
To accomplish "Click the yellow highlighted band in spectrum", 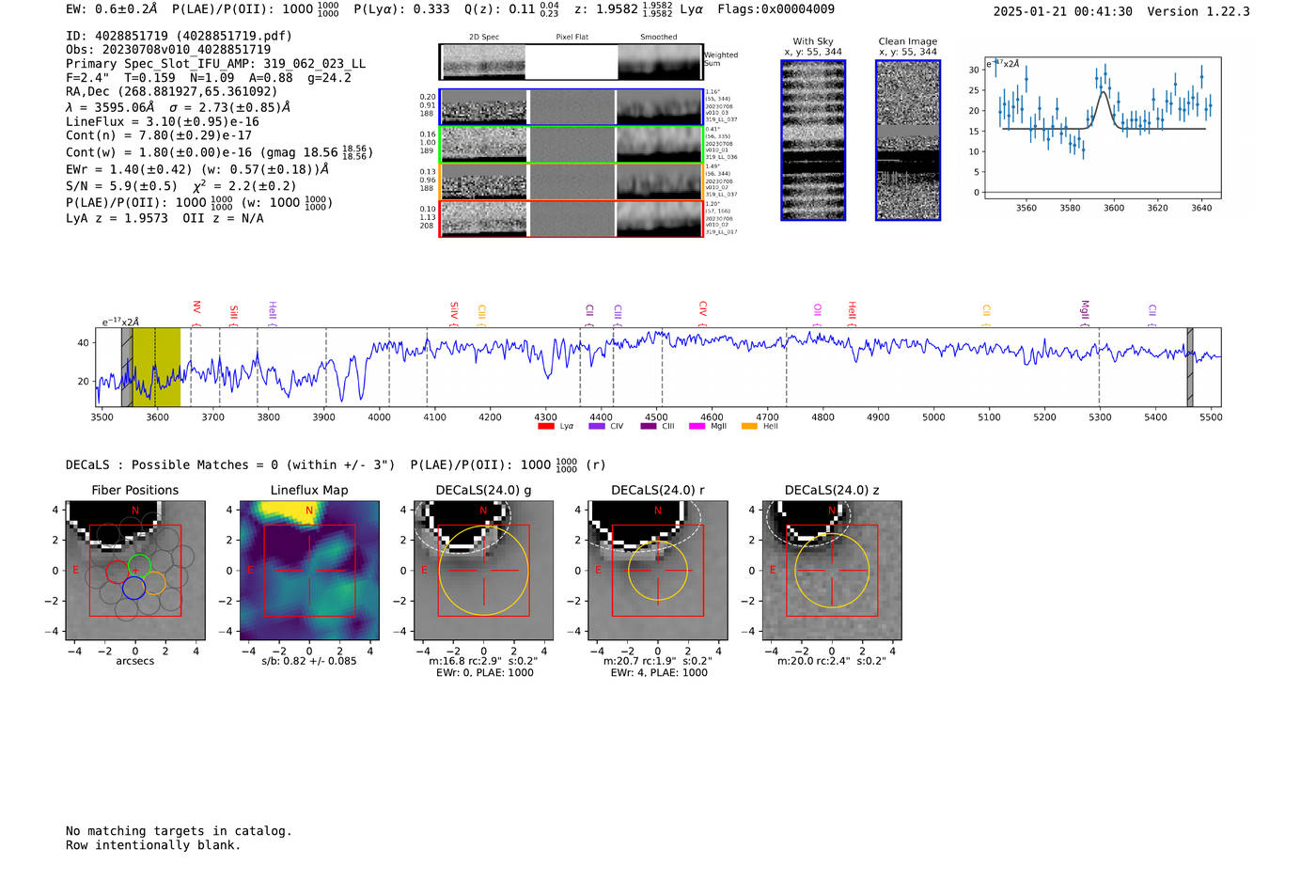I will 156,367.
